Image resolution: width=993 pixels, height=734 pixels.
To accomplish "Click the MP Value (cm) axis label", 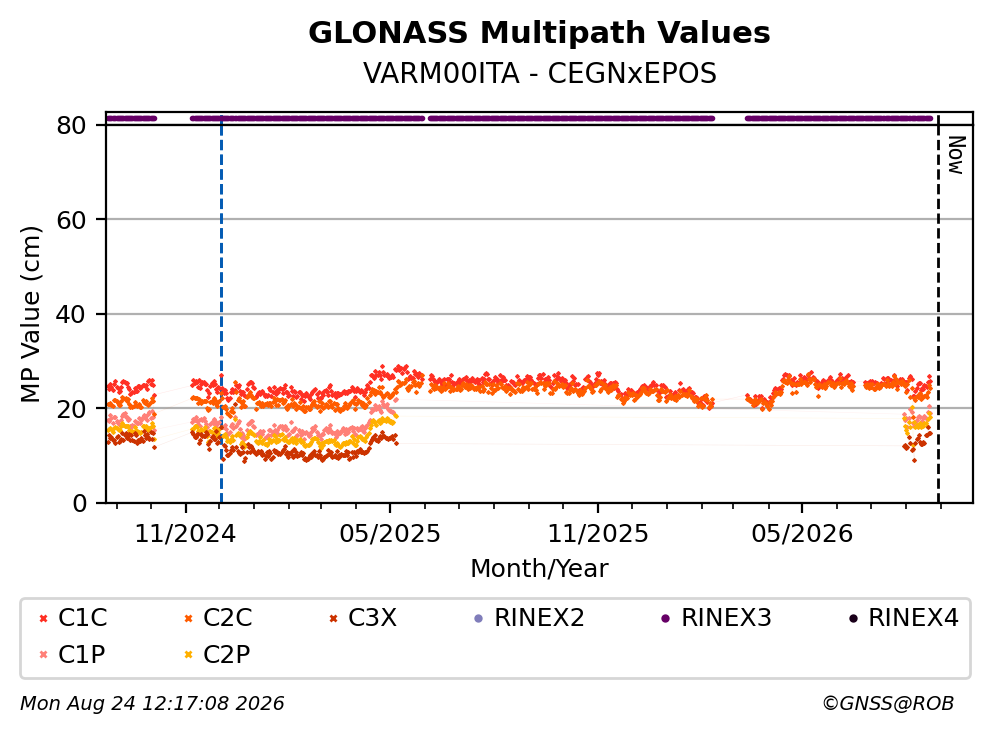I will [30, 314].
